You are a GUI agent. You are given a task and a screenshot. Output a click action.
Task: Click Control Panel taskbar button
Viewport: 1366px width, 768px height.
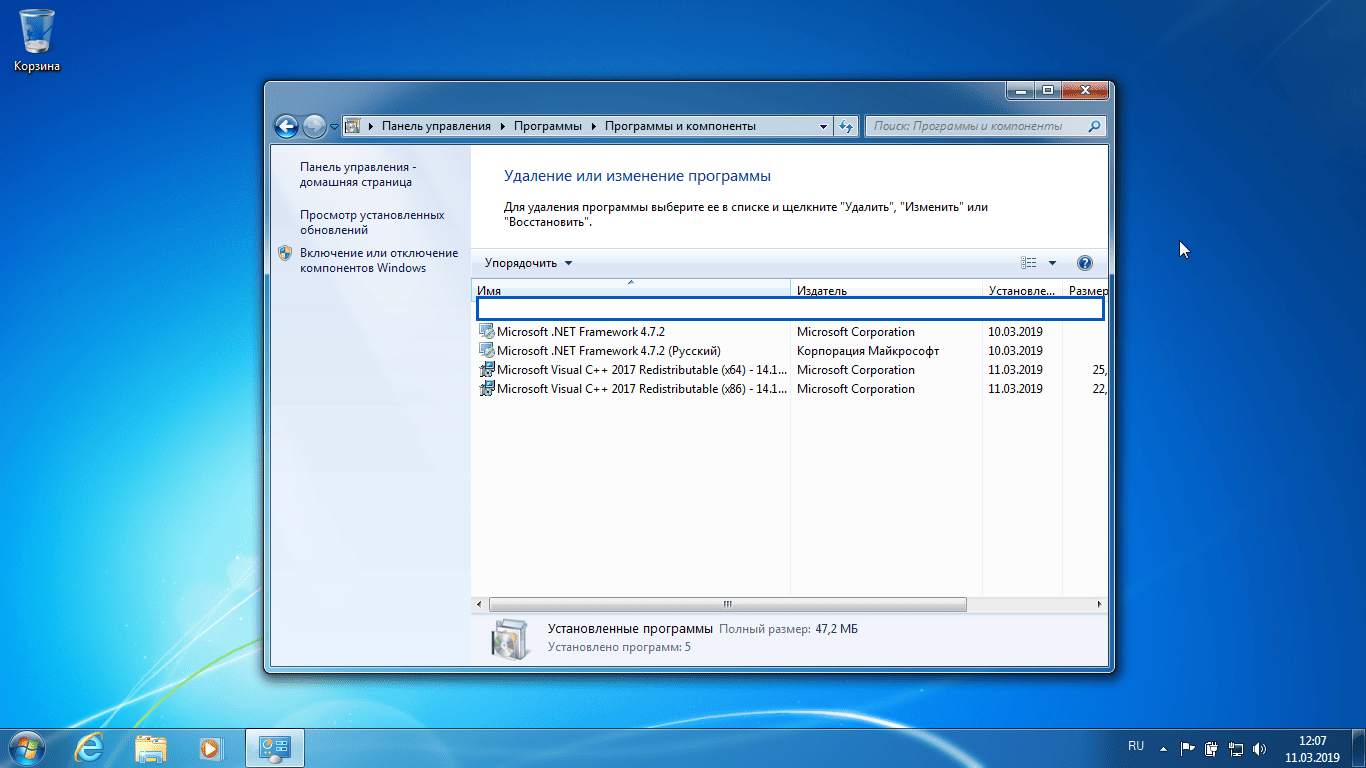(x=274, y=747)
